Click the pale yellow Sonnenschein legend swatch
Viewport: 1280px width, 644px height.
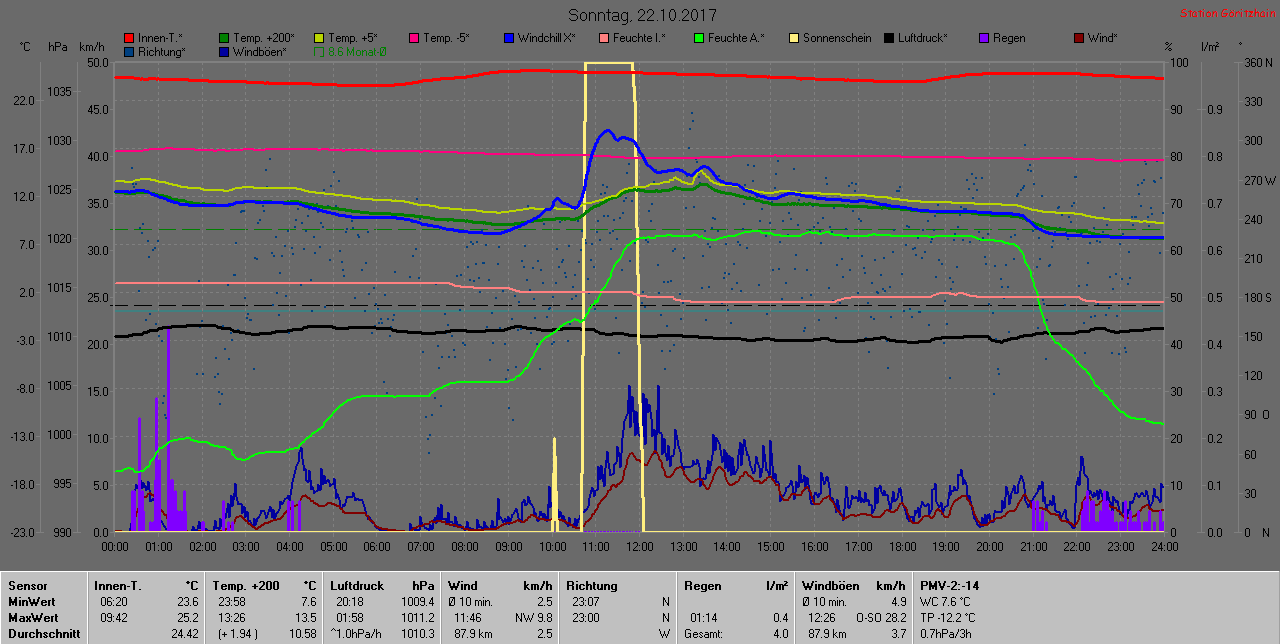[x=794, y=38]
